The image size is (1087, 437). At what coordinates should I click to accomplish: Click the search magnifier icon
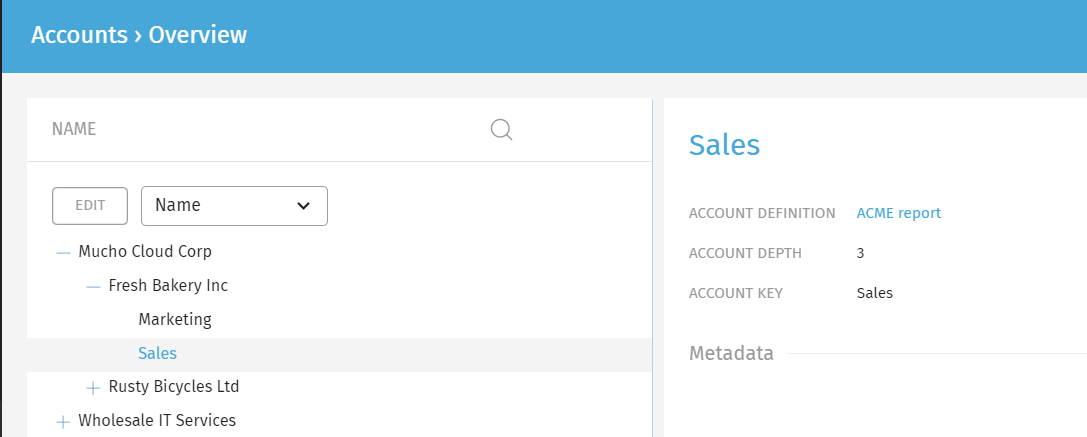(x=501, y=130)
